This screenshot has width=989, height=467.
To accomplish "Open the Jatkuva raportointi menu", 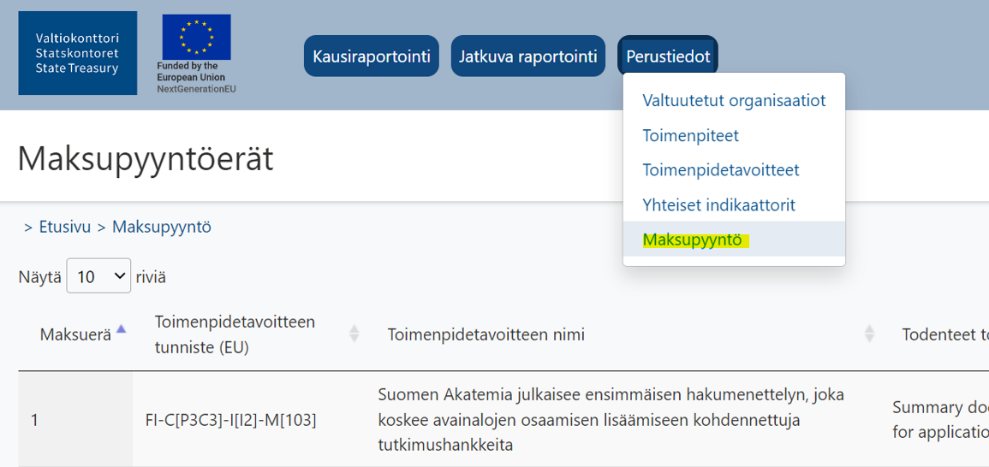I will click(x=528, y=56).
